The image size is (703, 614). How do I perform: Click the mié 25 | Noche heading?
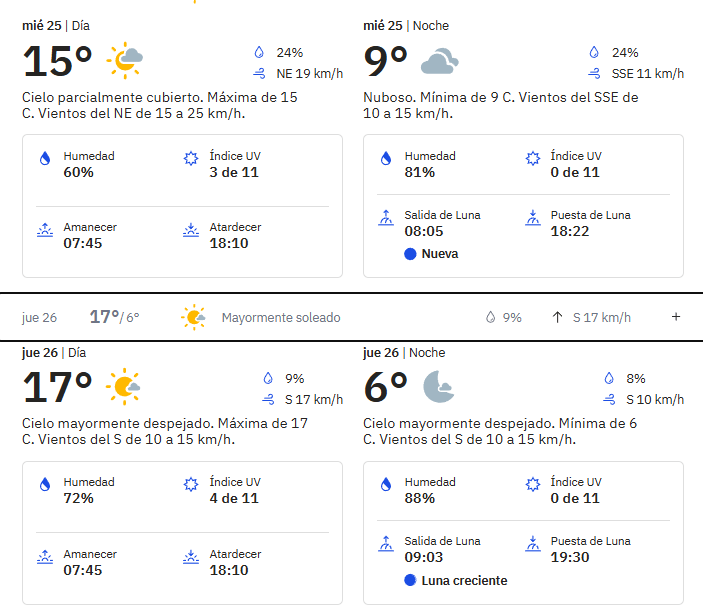click(406, 26)
